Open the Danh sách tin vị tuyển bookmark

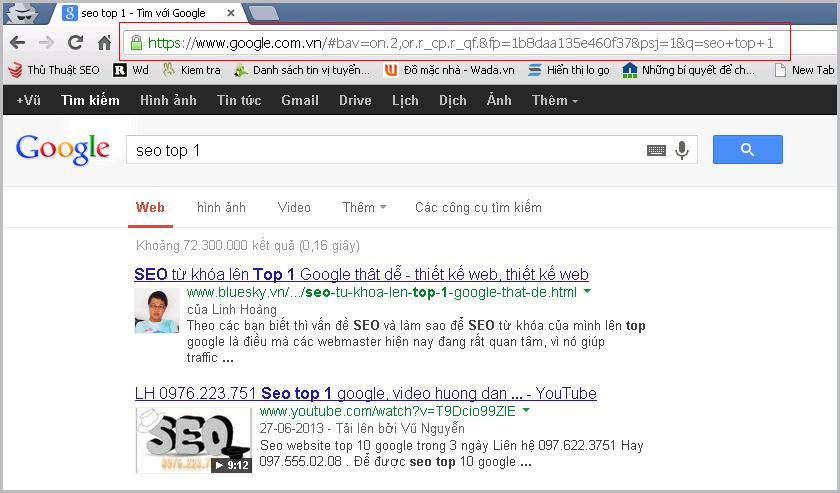coord(302,70)
